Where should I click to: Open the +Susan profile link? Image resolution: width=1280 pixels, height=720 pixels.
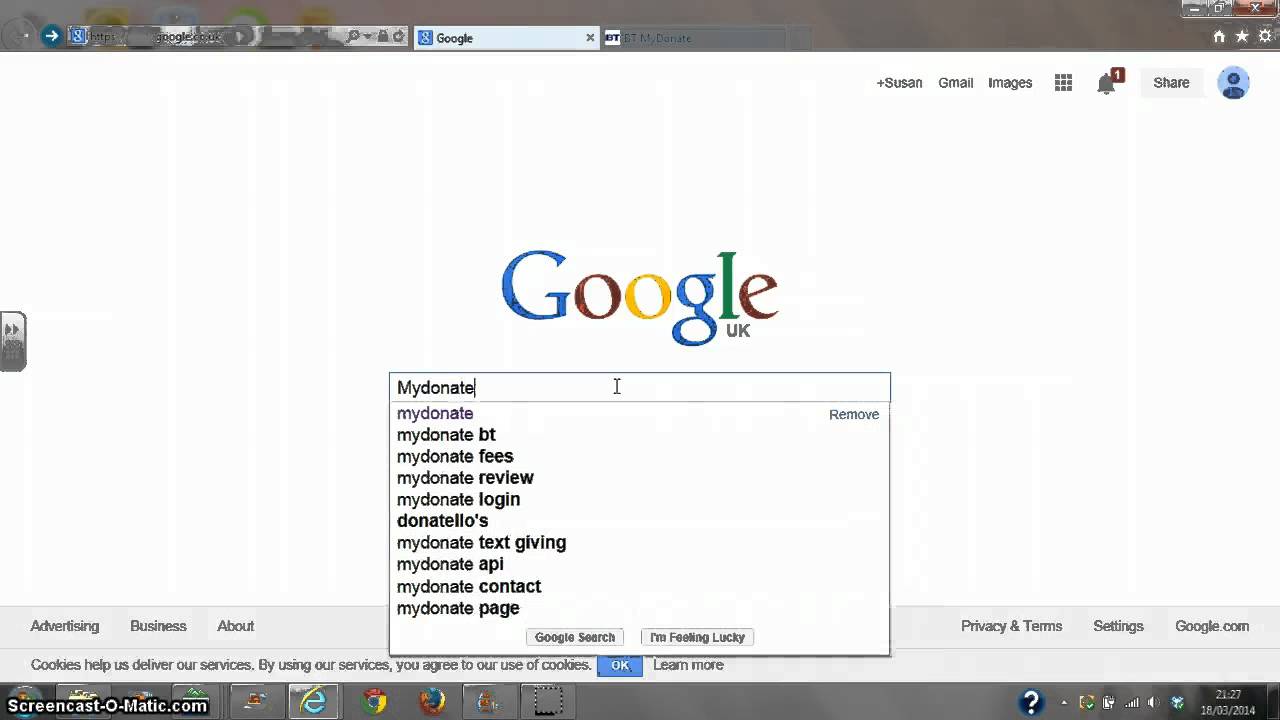(899, 83)
